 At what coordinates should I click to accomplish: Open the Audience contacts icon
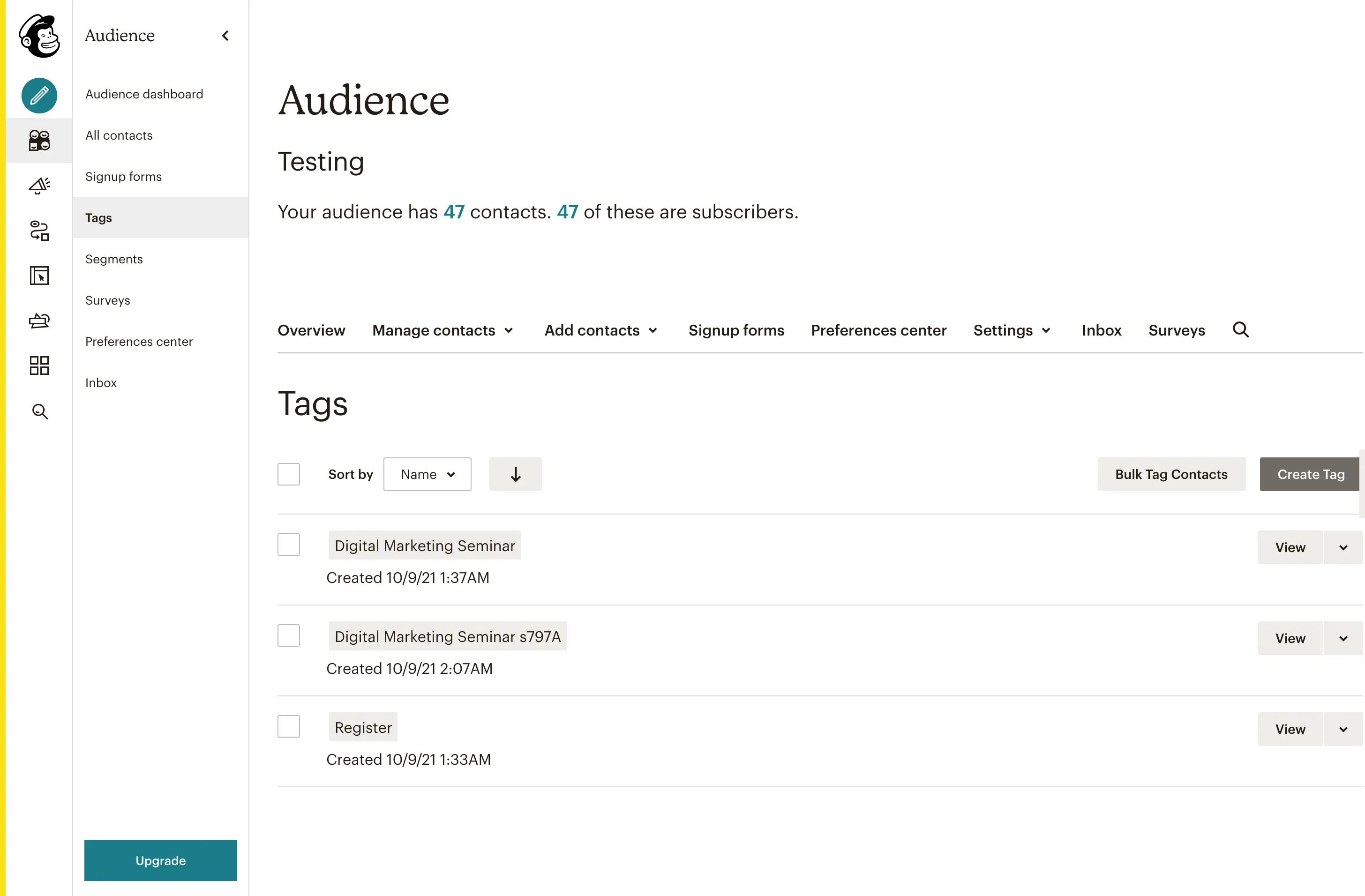coord(39,141)
